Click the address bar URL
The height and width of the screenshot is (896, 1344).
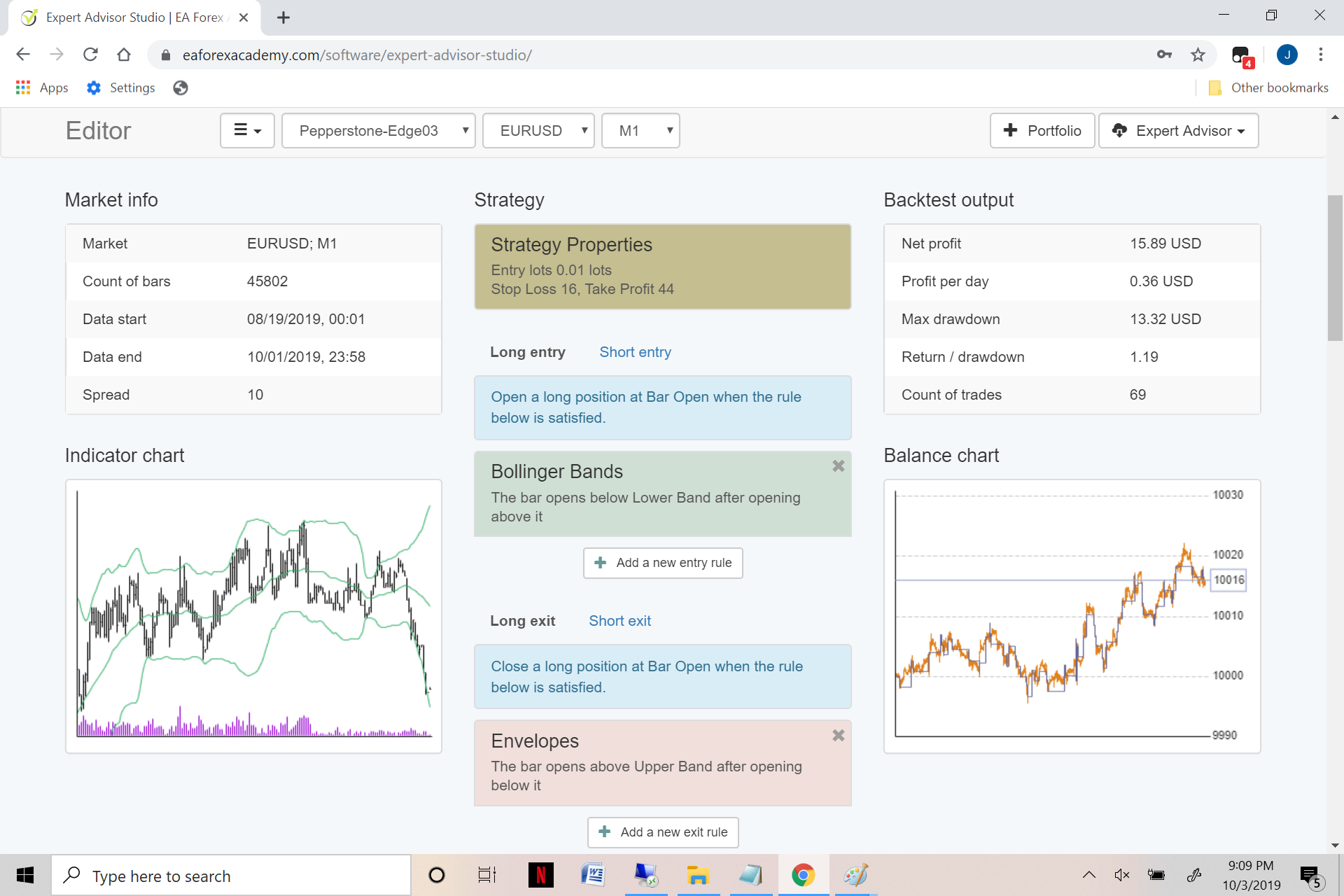pos(357,55)
